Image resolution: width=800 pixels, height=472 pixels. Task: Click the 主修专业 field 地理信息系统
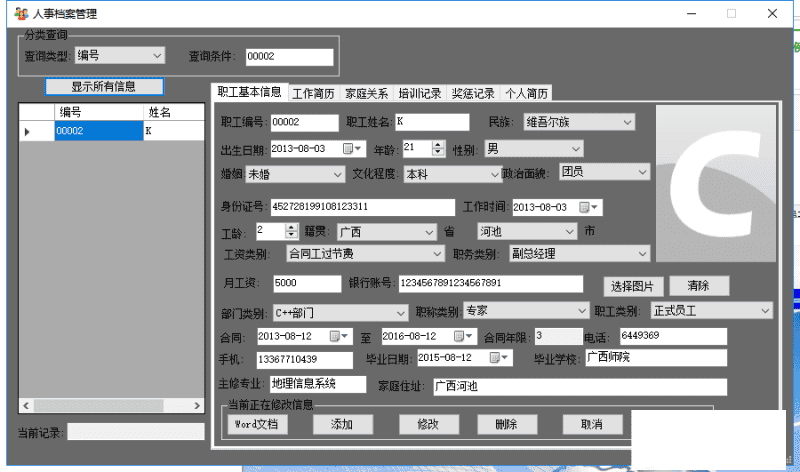(x=318, y=384)
